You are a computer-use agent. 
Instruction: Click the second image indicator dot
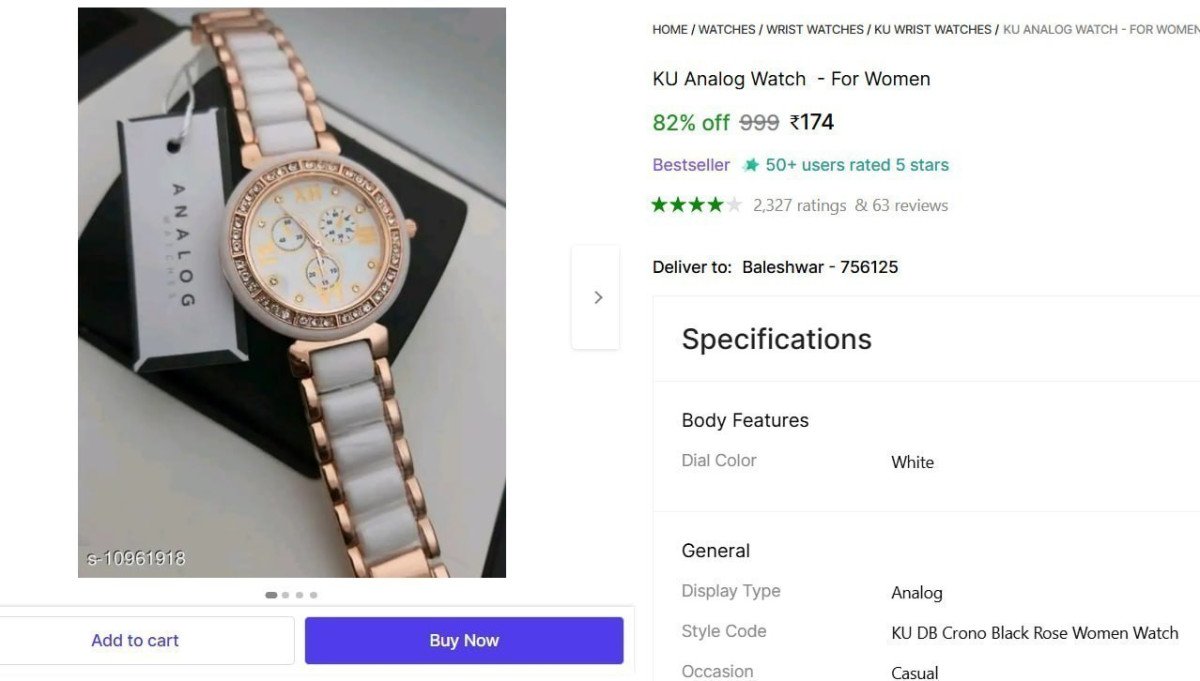click(x=285, y=594)
